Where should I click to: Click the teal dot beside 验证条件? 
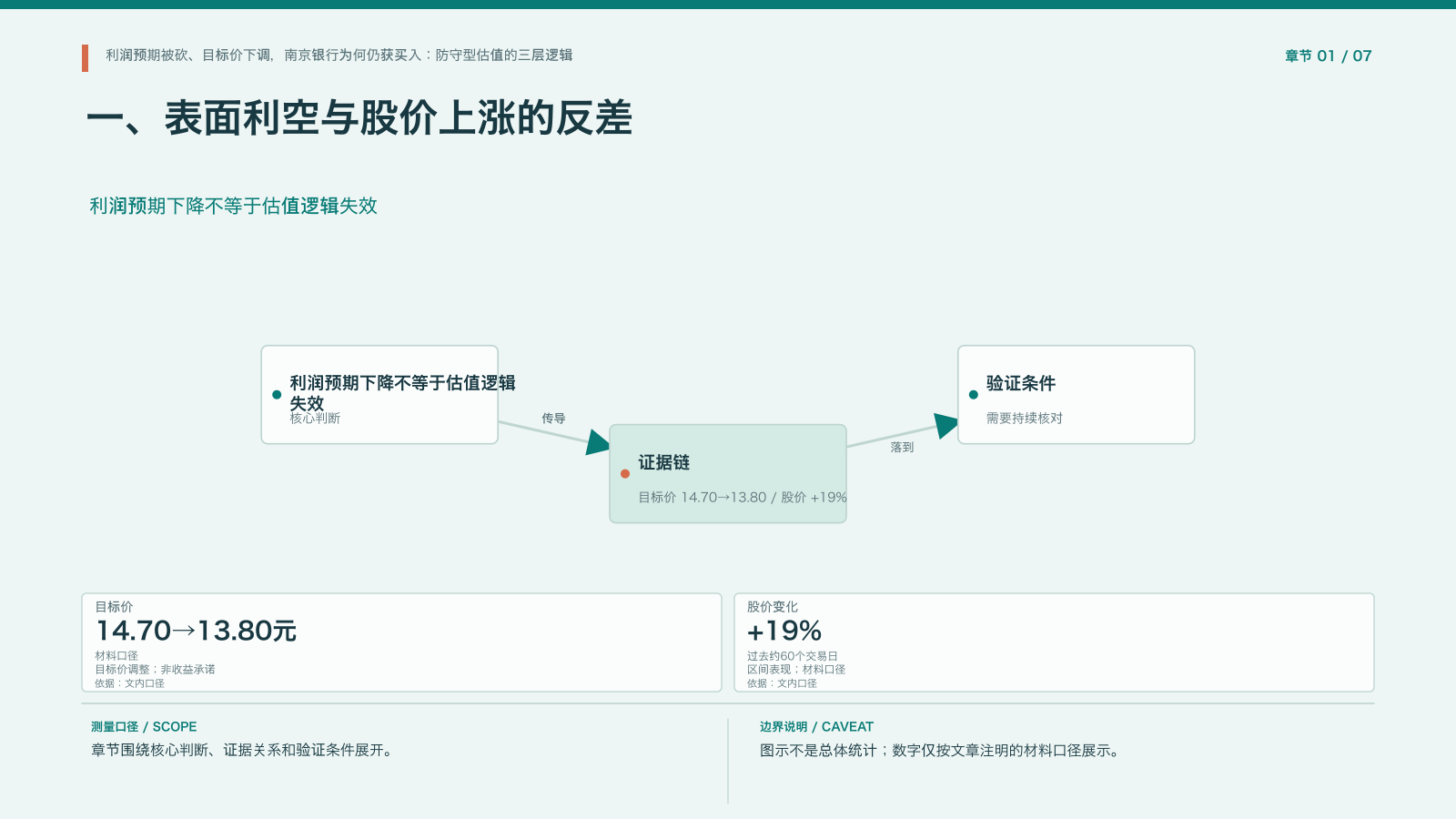click(x=974, y=395)
